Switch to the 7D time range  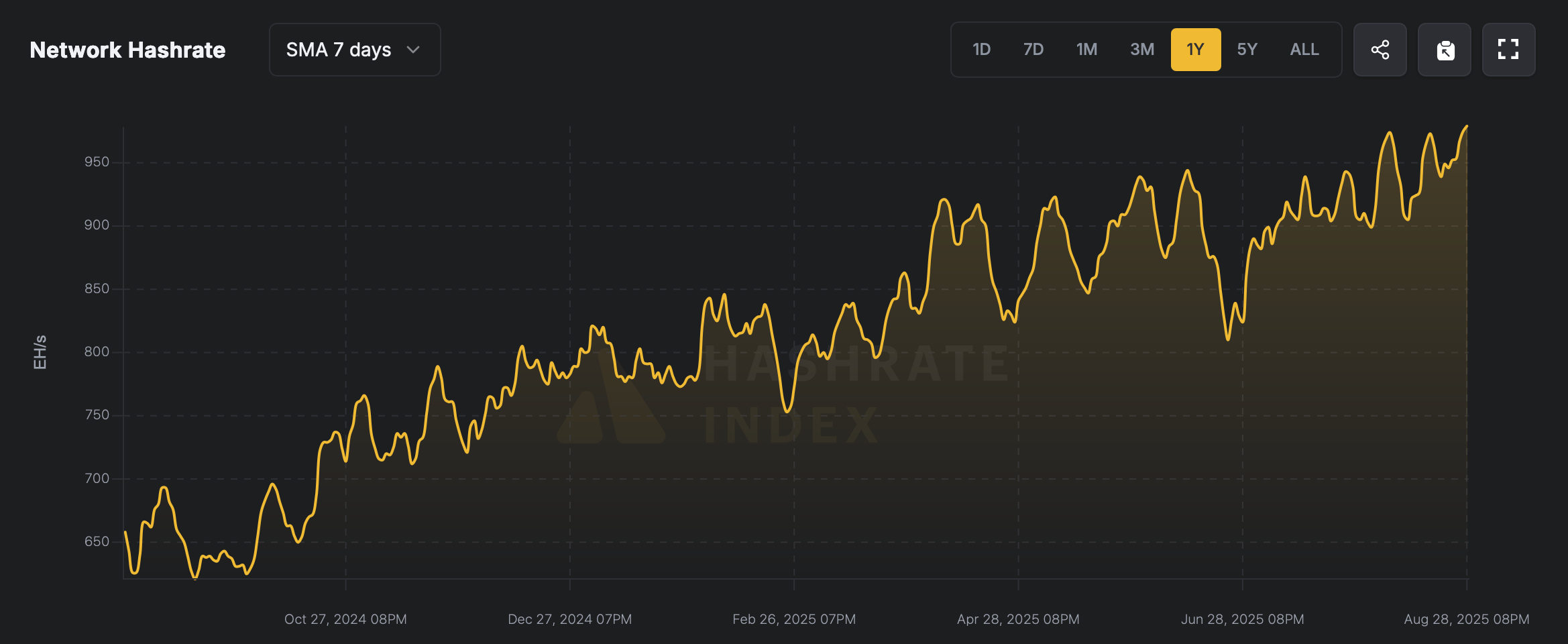(1033, 50)
